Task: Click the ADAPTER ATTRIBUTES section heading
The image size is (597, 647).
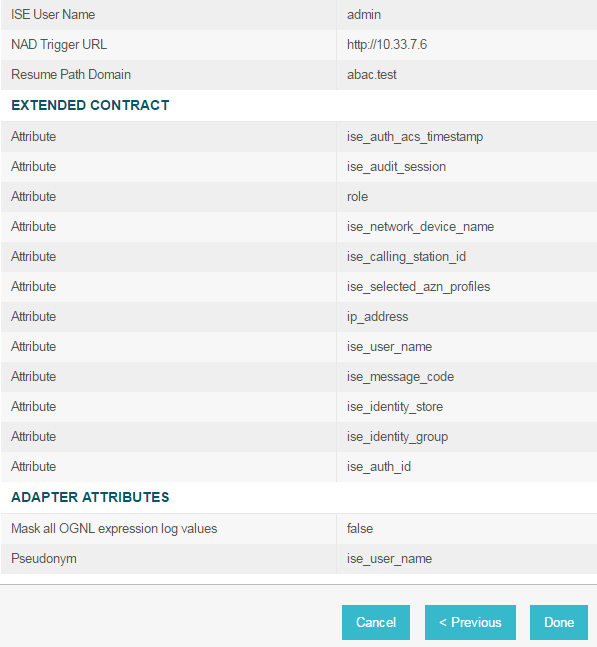Action: (x=90, y=497)
